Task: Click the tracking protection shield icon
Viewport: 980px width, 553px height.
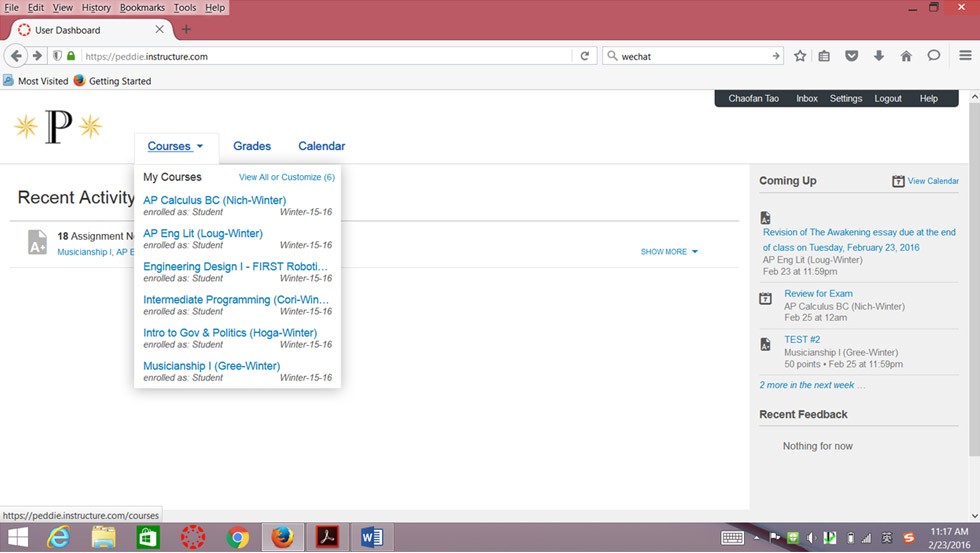Action: click(x=57, y=56)
